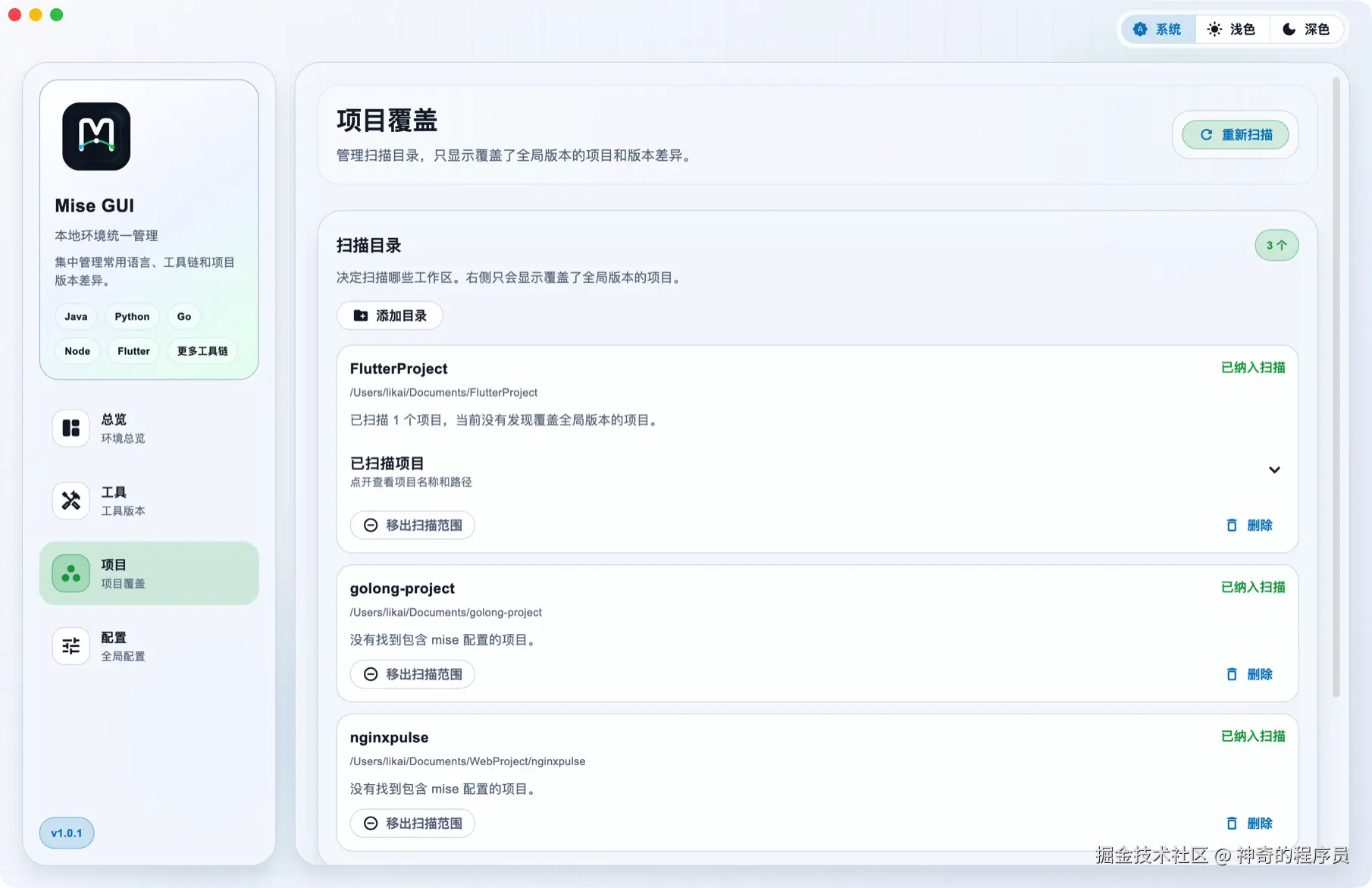Image resolution: width=1372 pixels, height=888 pixels.
Task: Open 项目 项目覆盖 page
Action: pyautogui.click(x=149, y=573)
